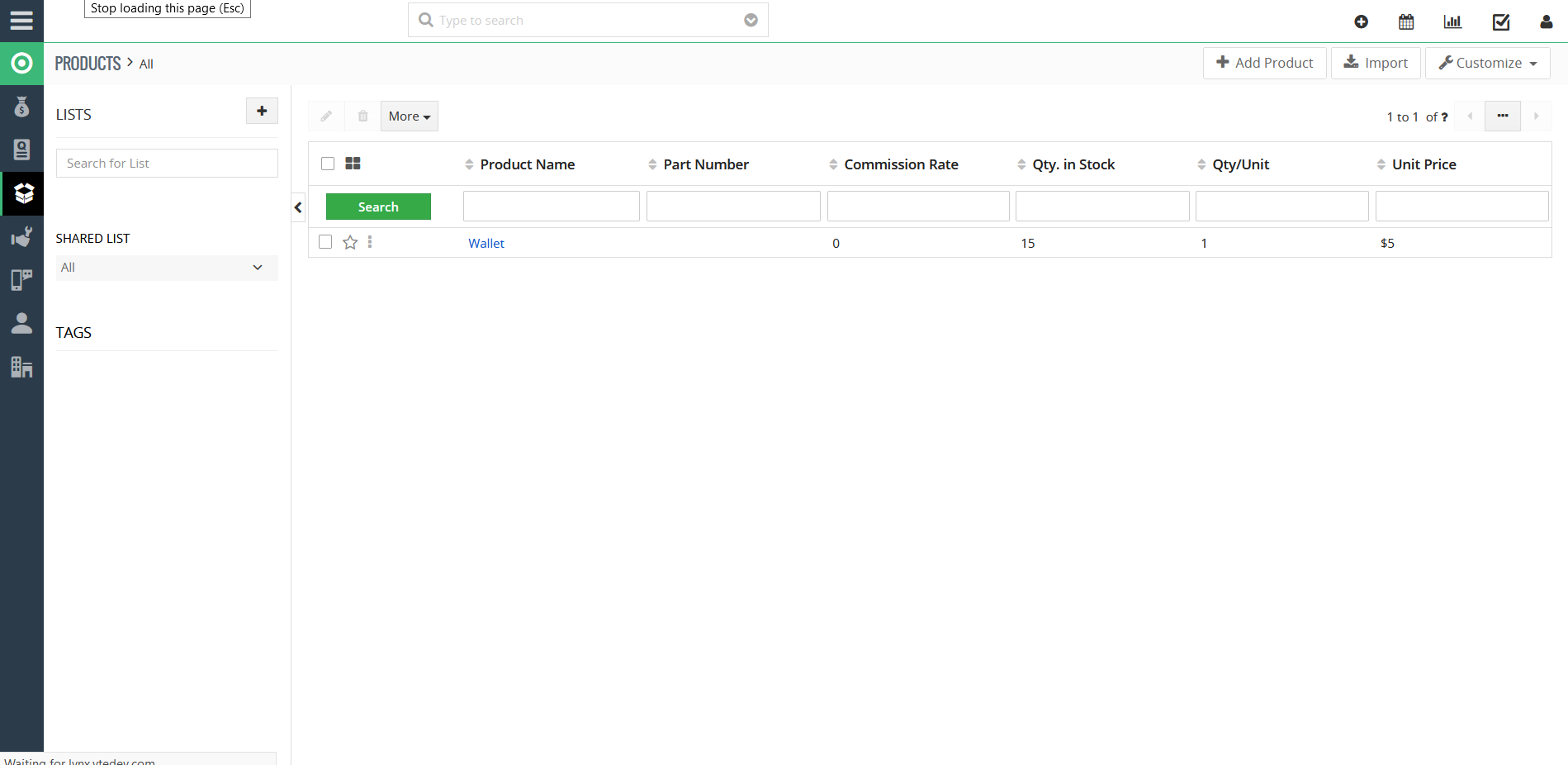Select the Inventory boxes module icon
1568x765 pixels.
coord(21,193)
